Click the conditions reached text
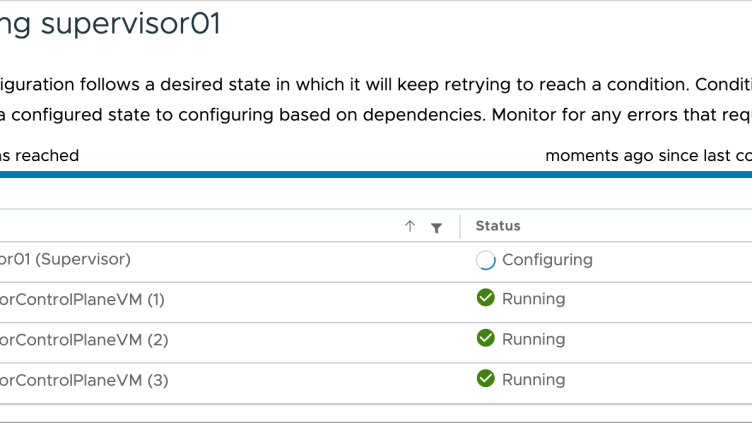This screenshot has width=752, height=423. [x=40, y=156]
